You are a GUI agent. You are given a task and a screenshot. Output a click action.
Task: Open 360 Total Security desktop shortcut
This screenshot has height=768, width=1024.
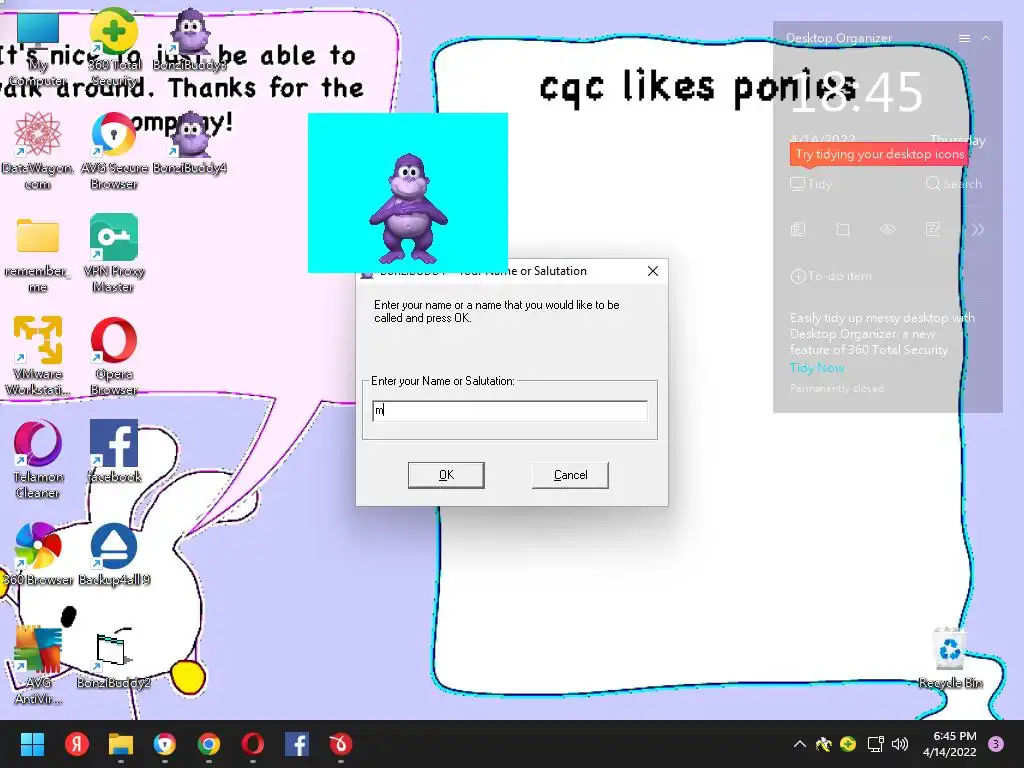114,48
